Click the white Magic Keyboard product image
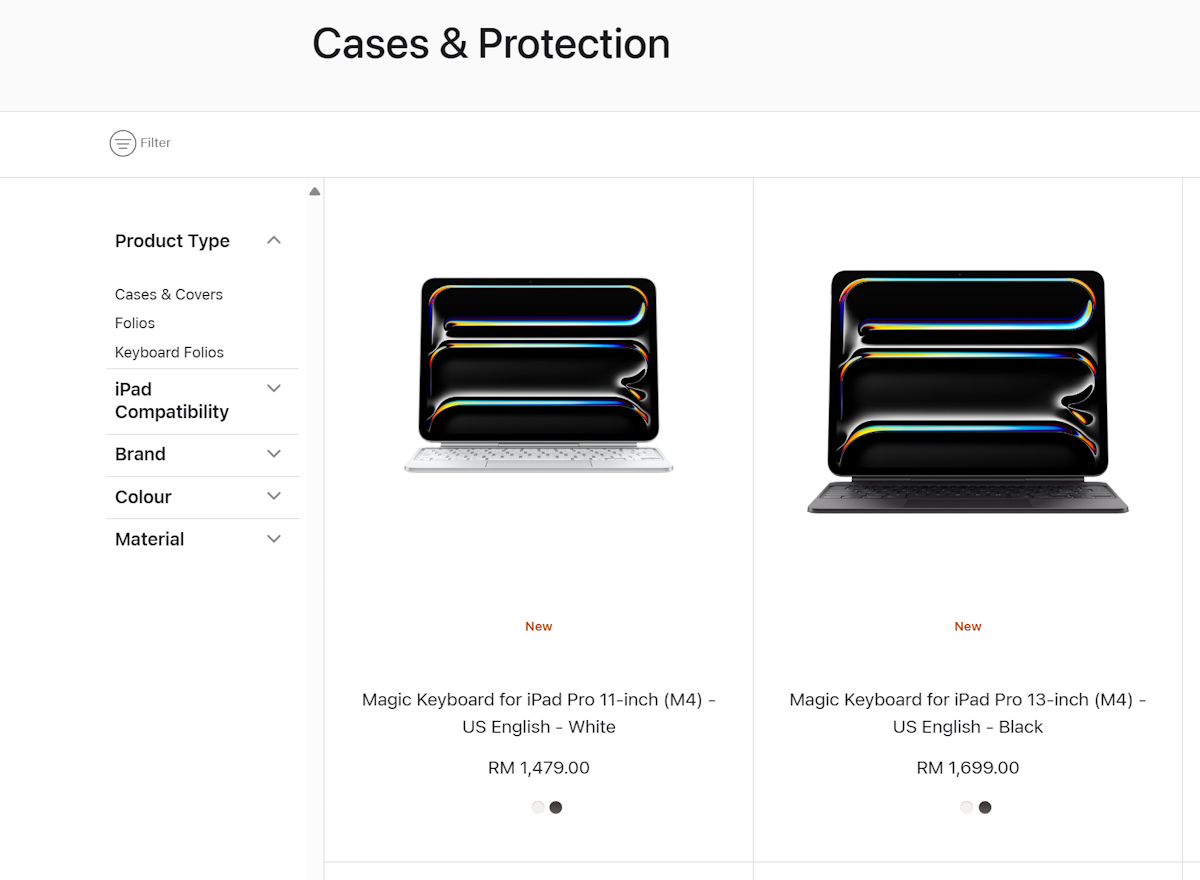Image resolution: width=1200 pixels, height=880 pixels. click(539, 375)
